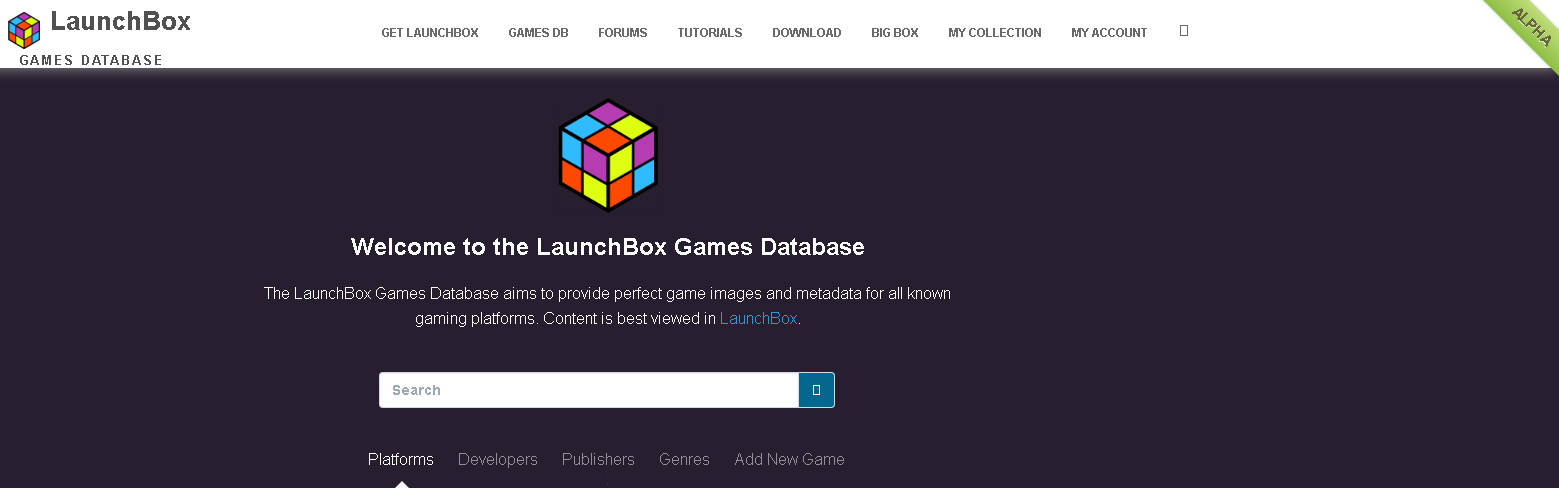Open the Get LaunchBox menu item
The width and height of the screenshot is (1559, 488).
tap(430, 33)
